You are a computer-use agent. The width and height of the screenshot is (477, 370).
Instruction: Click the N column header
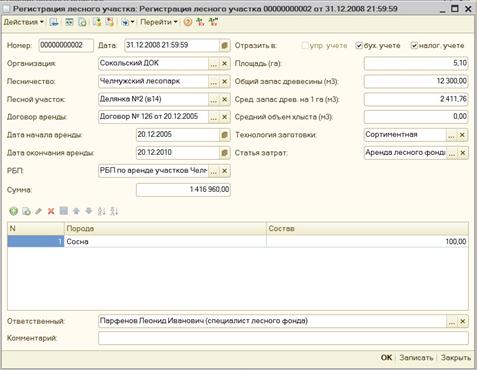pos(36,229)
